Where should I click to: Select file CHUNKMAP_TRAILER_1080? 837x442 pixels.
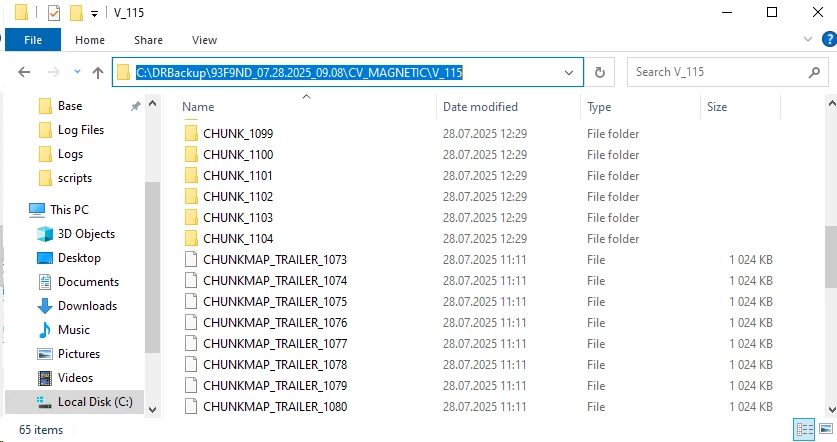275,407
